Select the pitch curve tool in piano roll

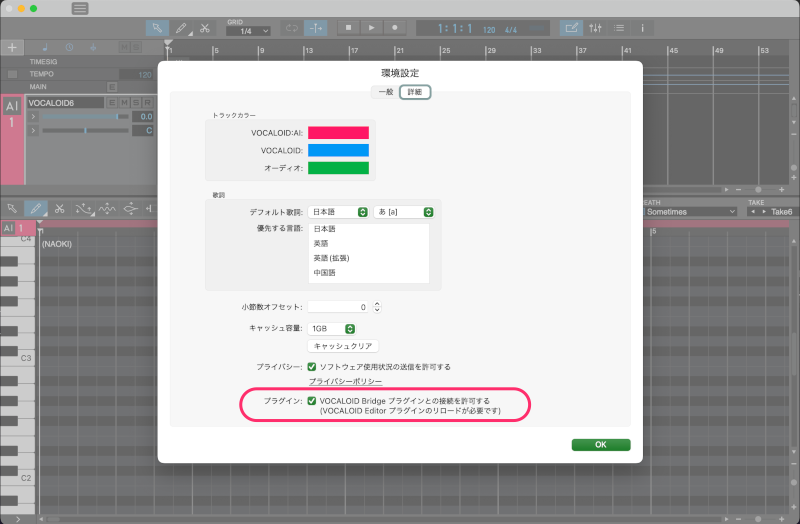(x=83, y=208)
